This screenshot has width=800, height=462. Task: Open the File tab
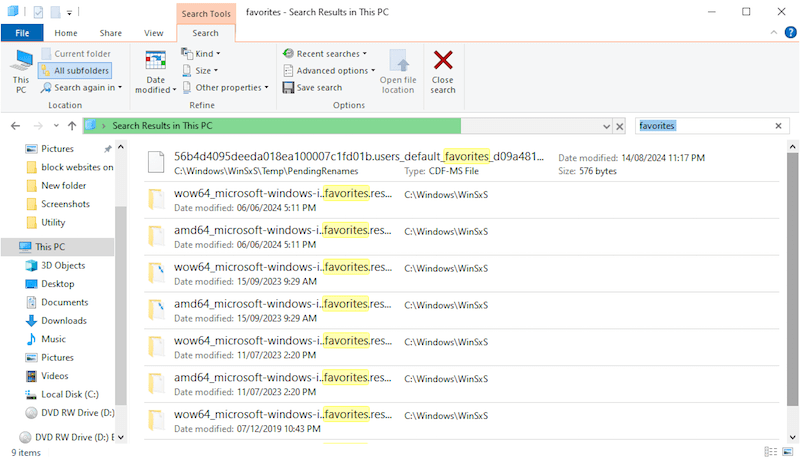pos(22,33)
